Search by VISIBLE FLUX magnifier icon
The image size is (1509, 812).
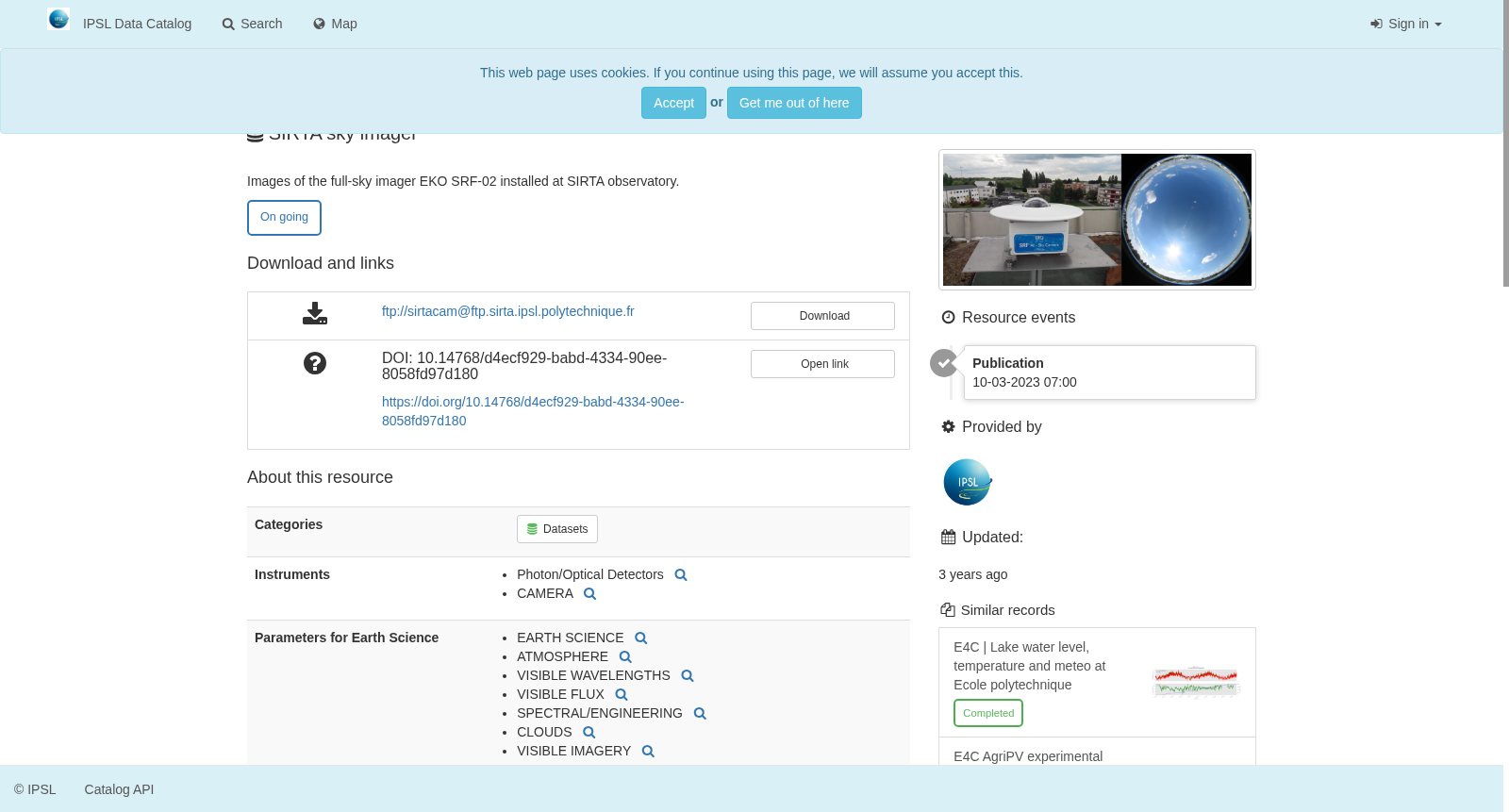tap(622, 695)
